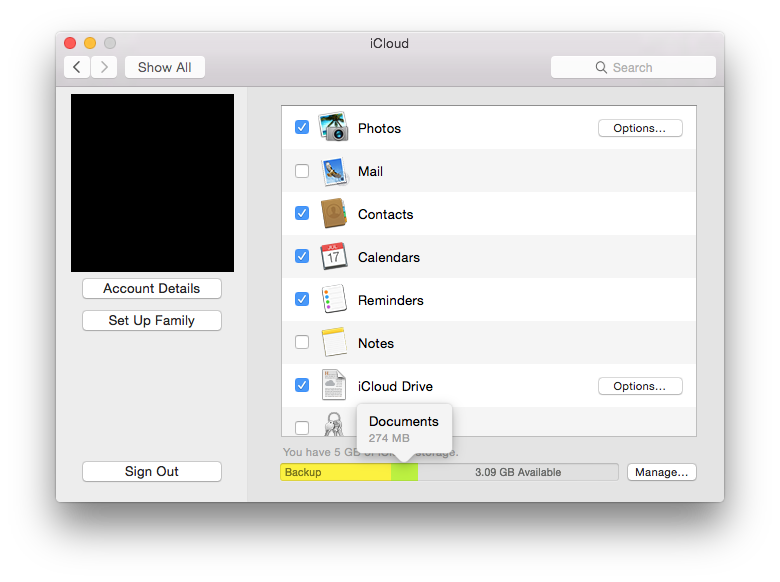The width and height of the screenshot is (780, 582).
Task: Click the Calendars icon showing 17
Action: (x=333, y=256)
